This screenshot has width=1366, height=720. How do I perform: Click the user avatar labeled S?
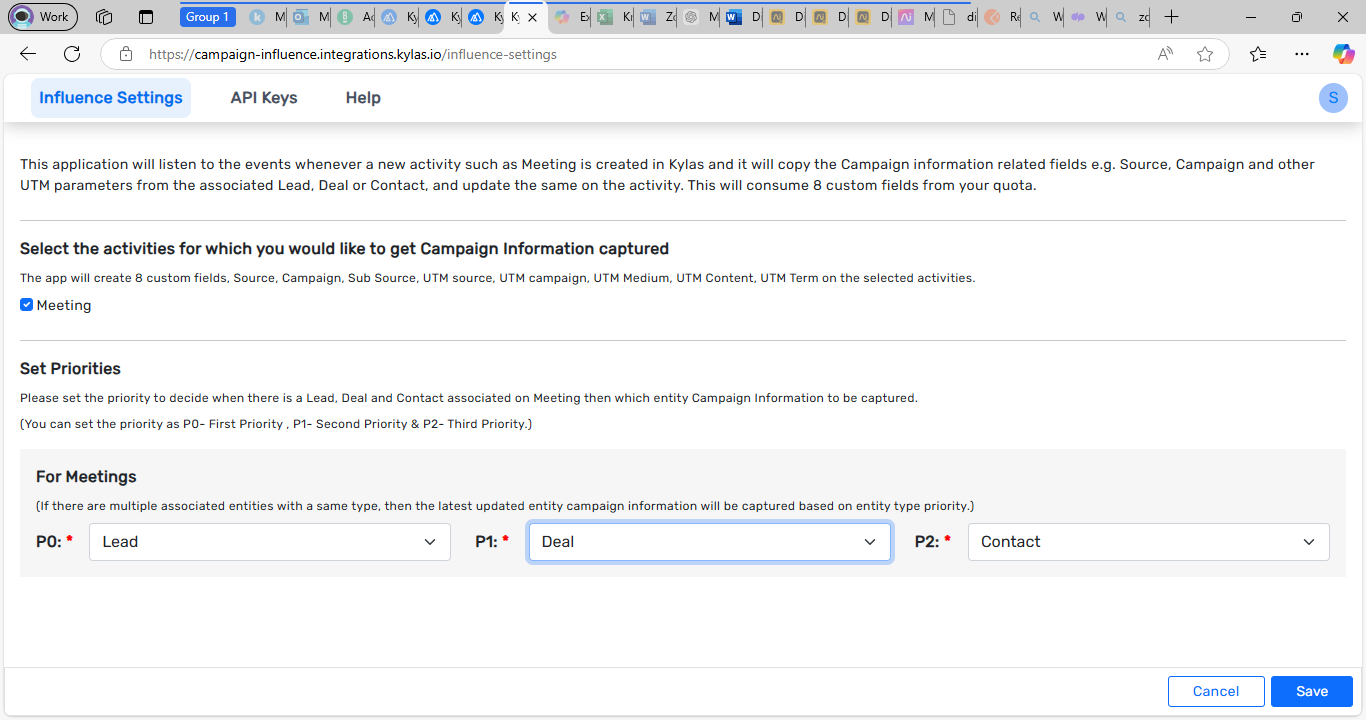click(1333, 98)
